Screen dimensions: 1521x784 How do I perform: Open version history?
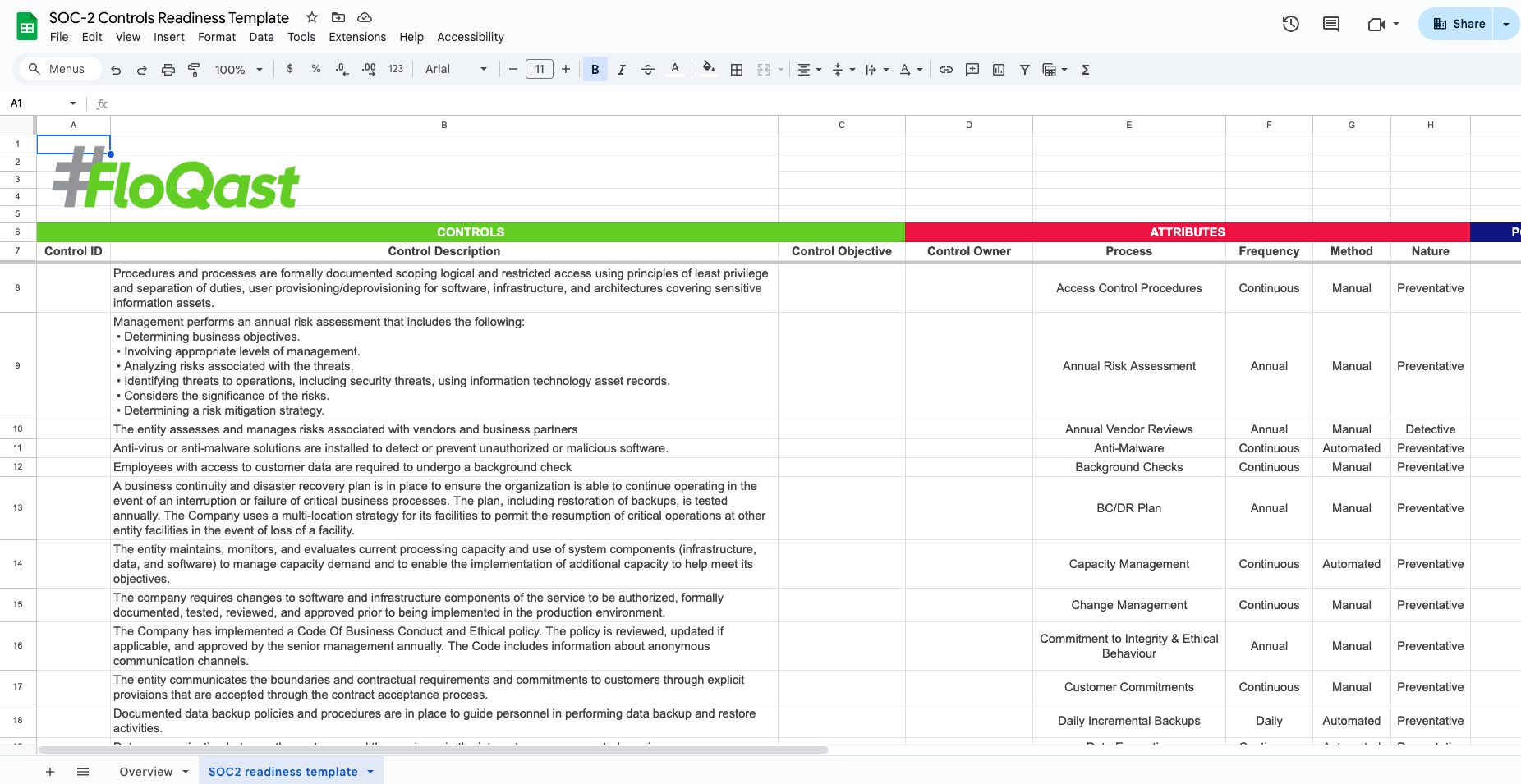1289,24
